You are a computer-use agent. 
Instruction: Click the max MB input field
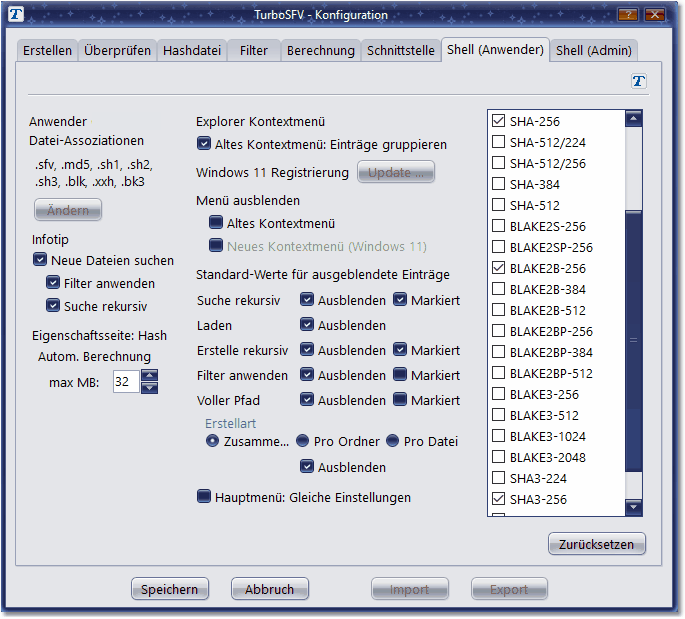point(126,381)
